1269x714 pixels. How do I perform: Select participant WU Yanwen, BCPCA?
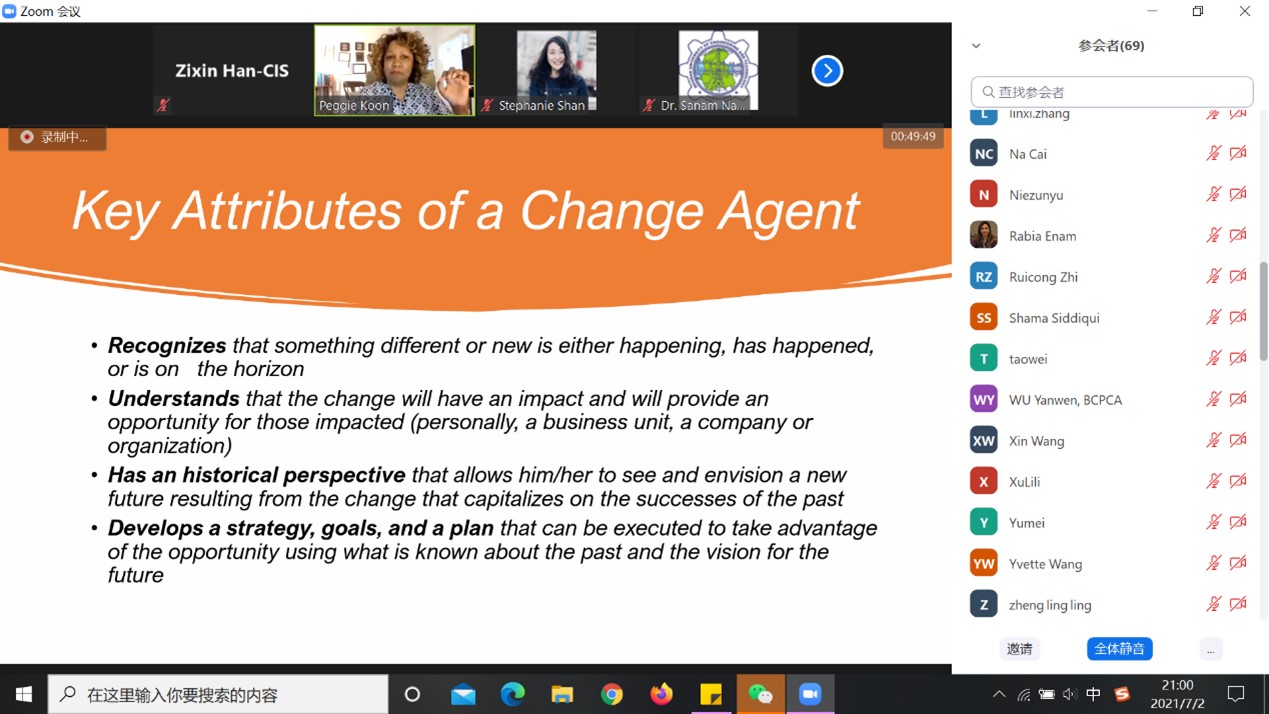[x=1065, y=400]
